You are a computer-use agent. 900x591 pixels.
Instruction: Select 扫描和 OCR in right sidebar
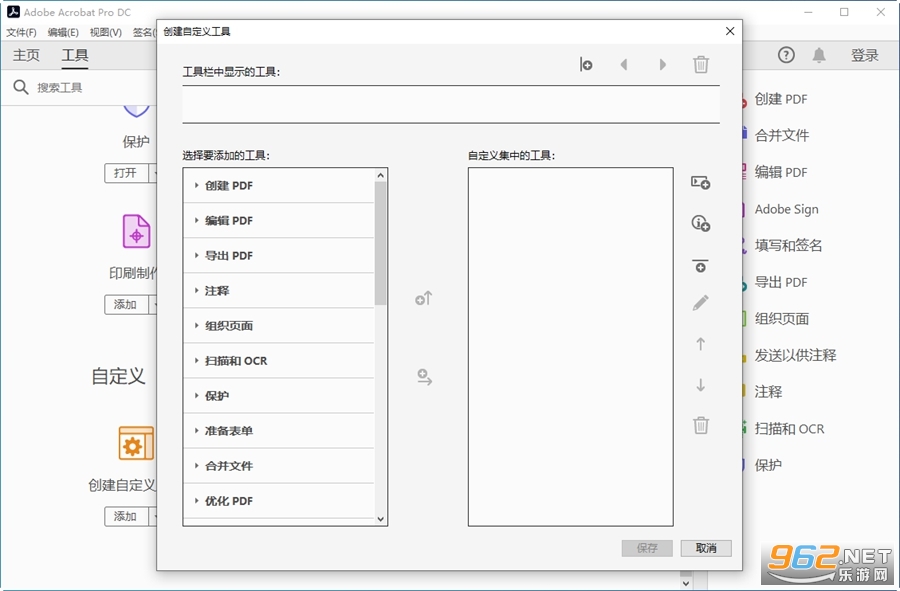[x=789, y=429]
